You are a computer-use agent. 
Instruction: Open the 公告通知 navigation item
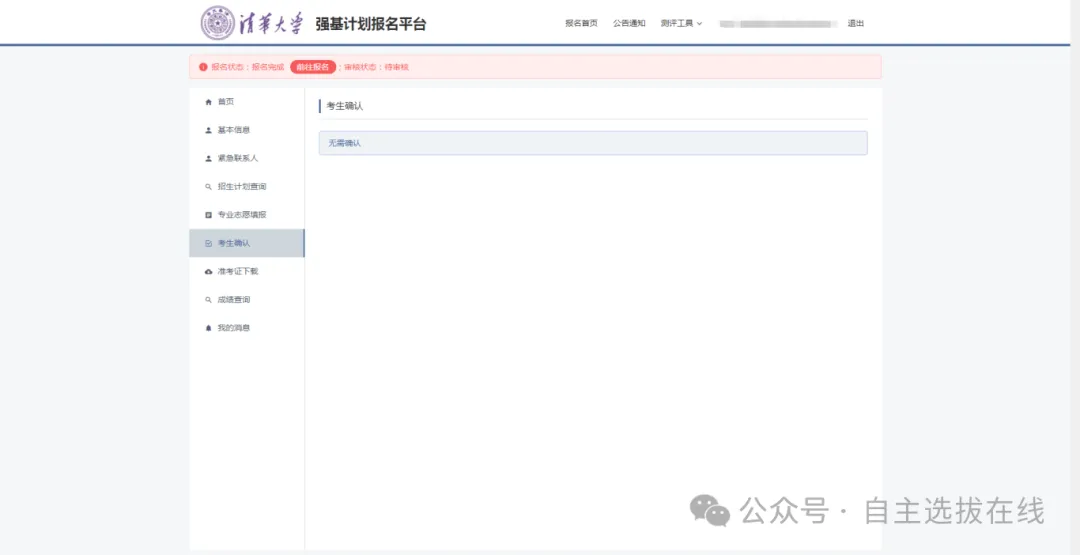(x=629, y=23)
